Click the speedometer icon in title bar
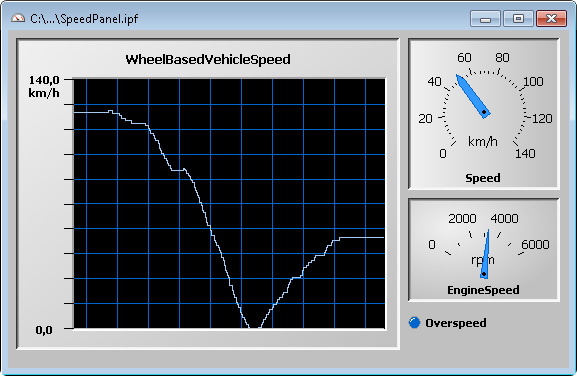 [x=18, y=18]
